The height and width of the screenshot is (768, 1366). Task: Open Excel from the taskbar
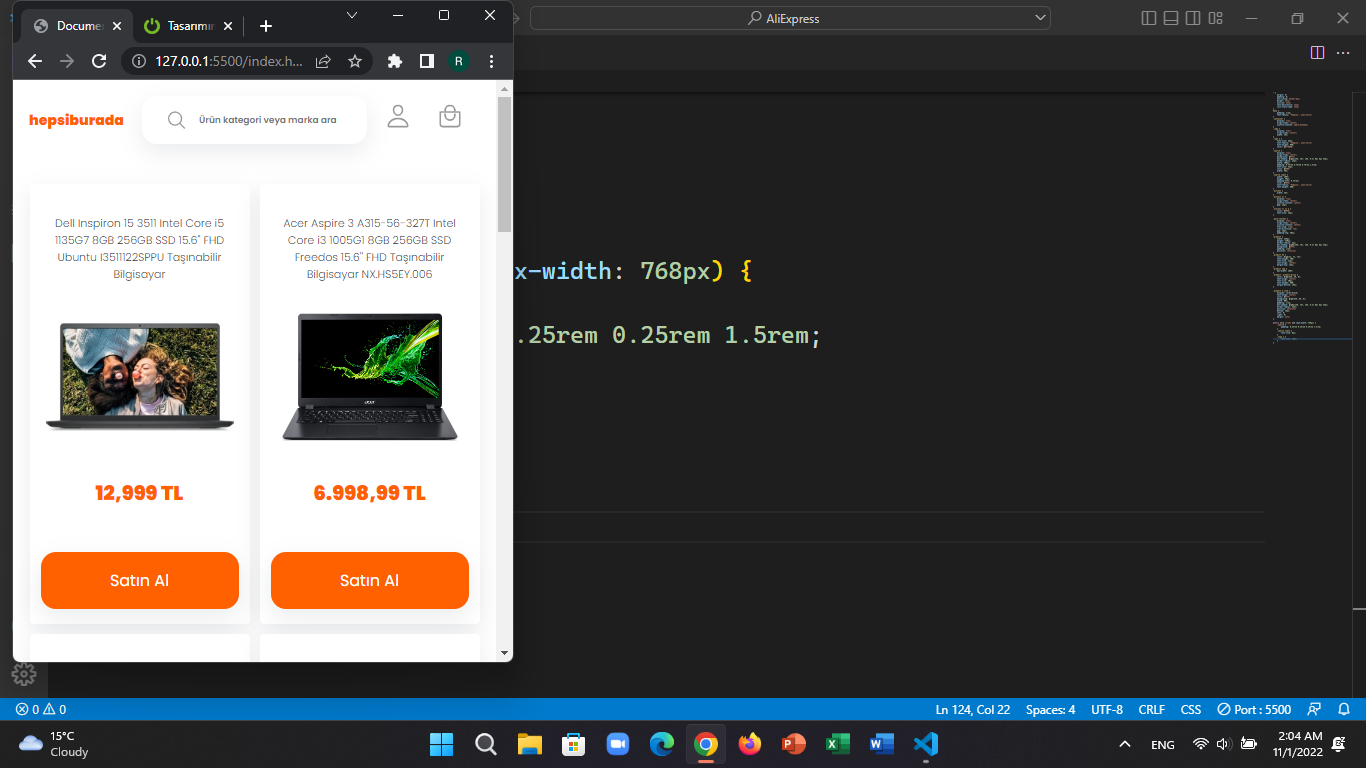837,744
